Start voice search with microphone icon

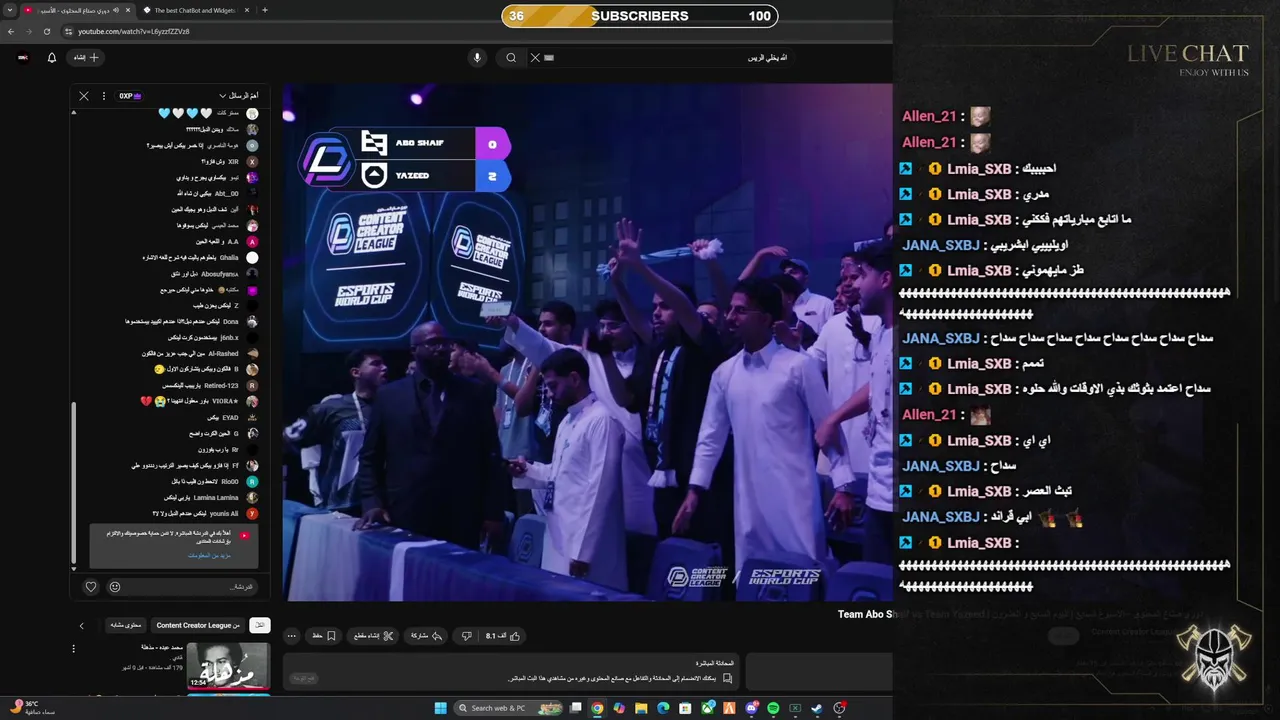pos(477,58)
